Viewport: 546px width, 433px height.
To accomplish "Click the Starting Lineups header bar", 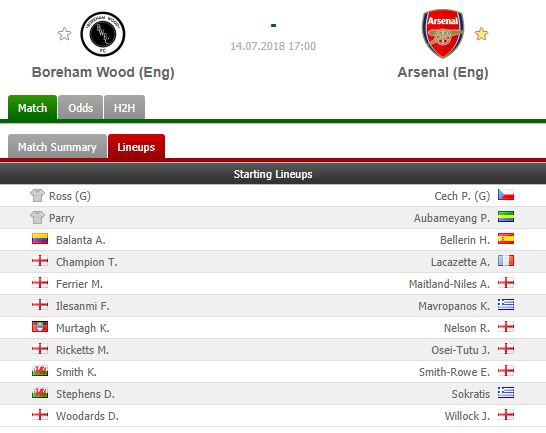I will coord(273,174).
